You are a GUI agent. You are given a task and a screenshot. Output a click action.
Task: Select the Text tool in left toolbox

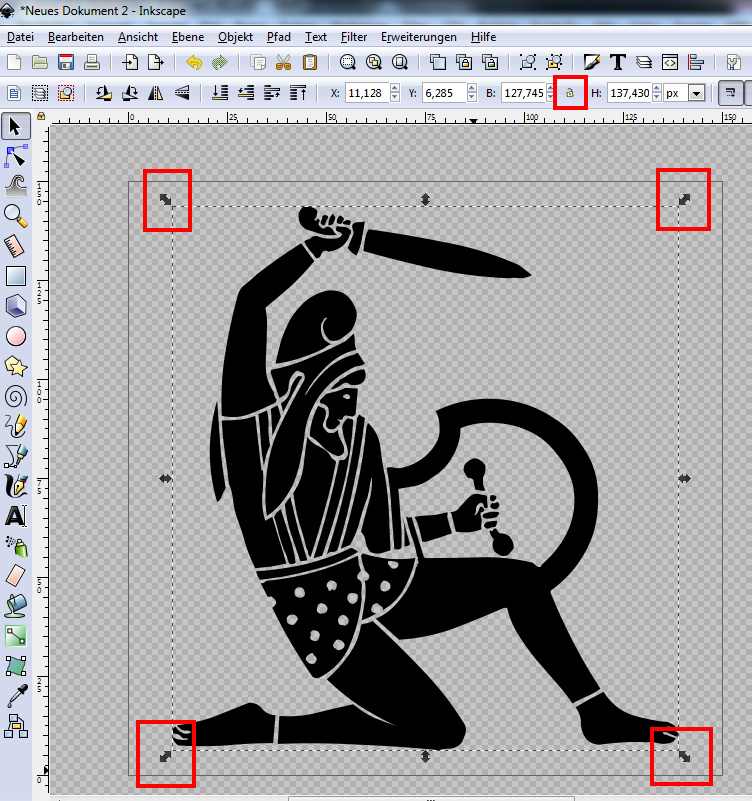[16, 516]
